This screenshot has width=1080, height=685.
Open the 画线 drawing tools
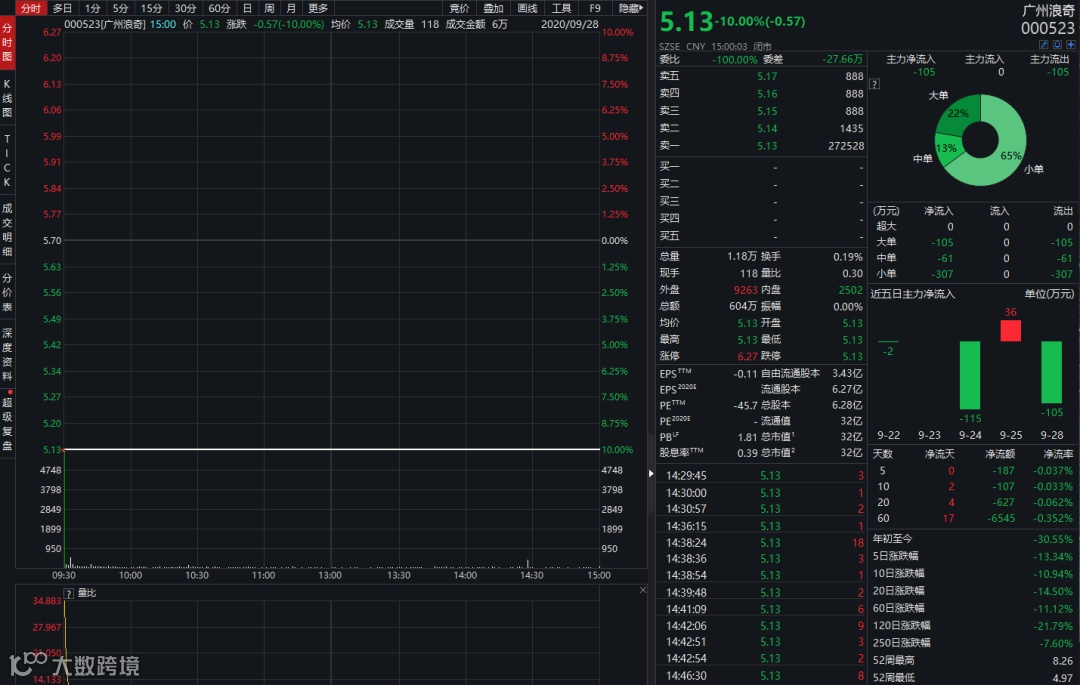point(527,8)
